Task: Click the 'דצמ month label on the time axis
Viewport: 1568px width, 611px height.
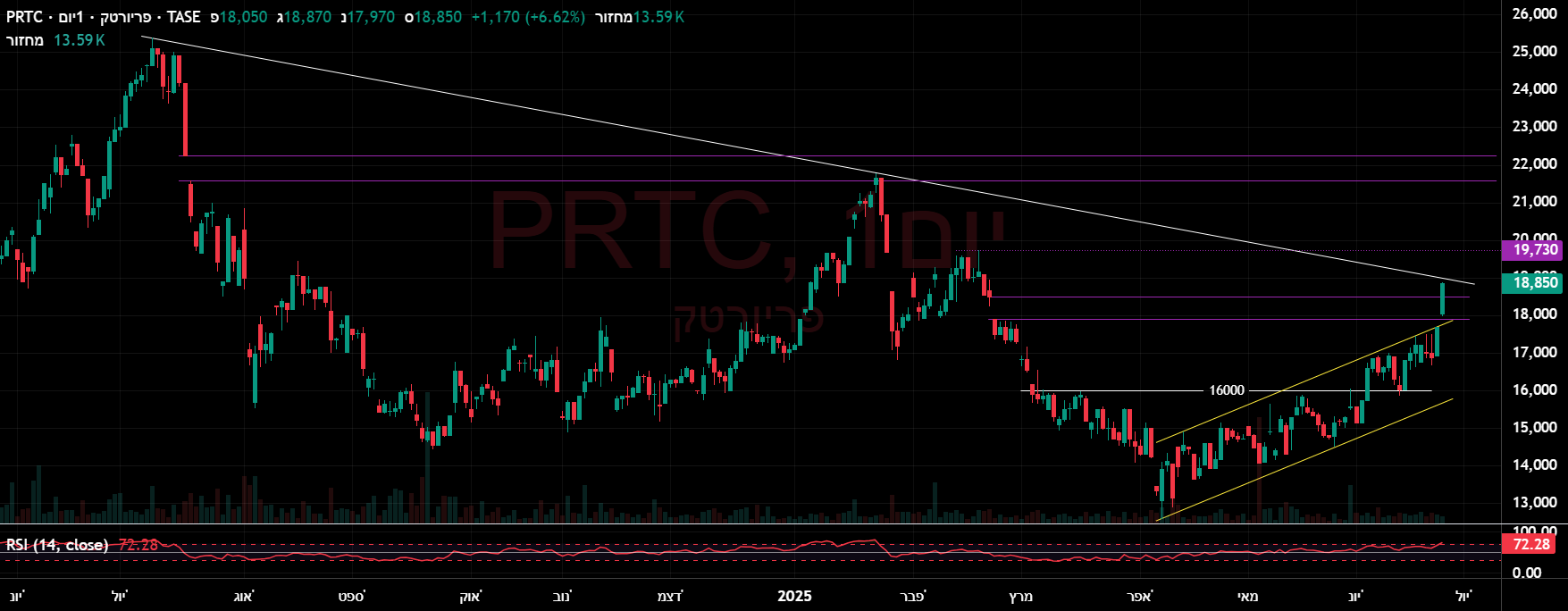Action: [x=670, y=596]
